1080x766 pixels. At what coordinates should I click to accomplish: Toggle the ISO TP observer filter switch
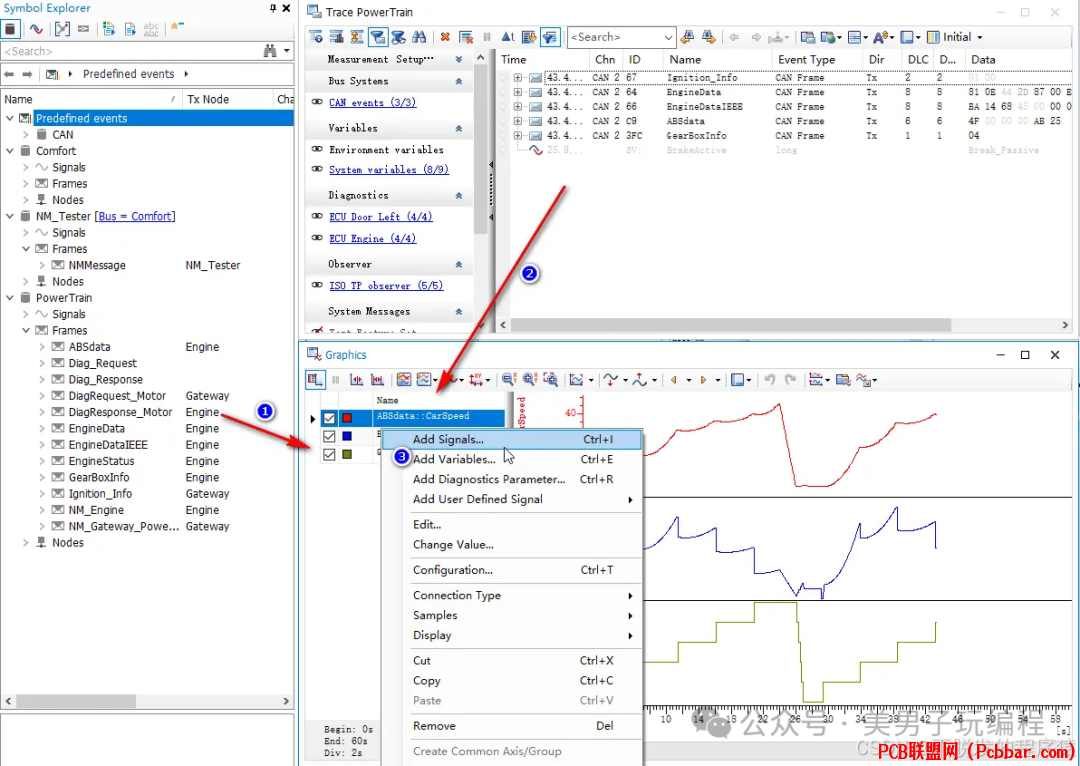coord(317,285)
